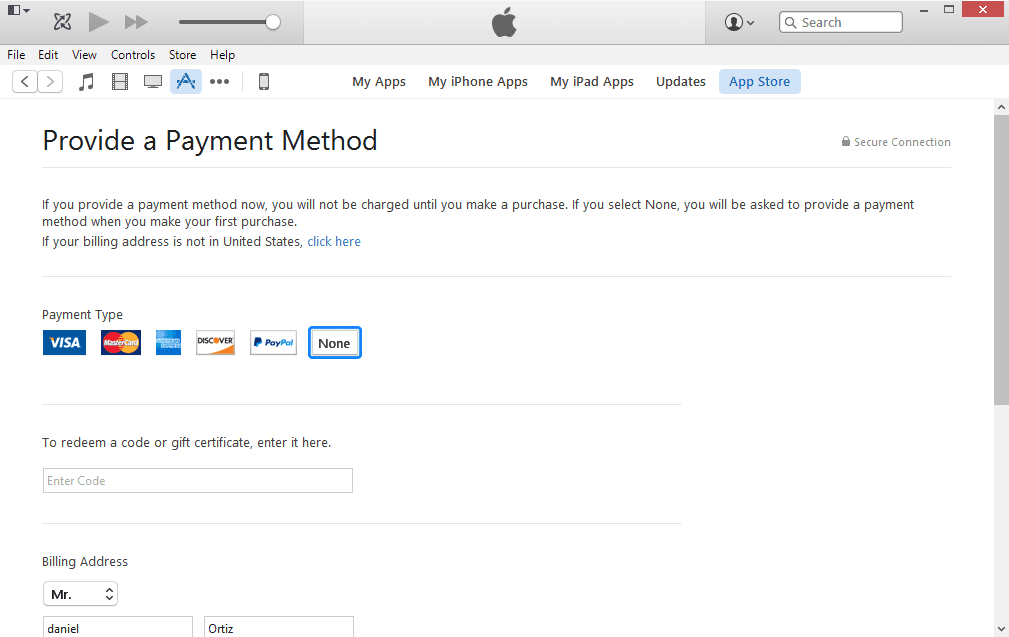The height and width of the screenshot is (637, 1009).
Task: Click the Apple logo in the toolbar
Action: click(x=504, y=20)
